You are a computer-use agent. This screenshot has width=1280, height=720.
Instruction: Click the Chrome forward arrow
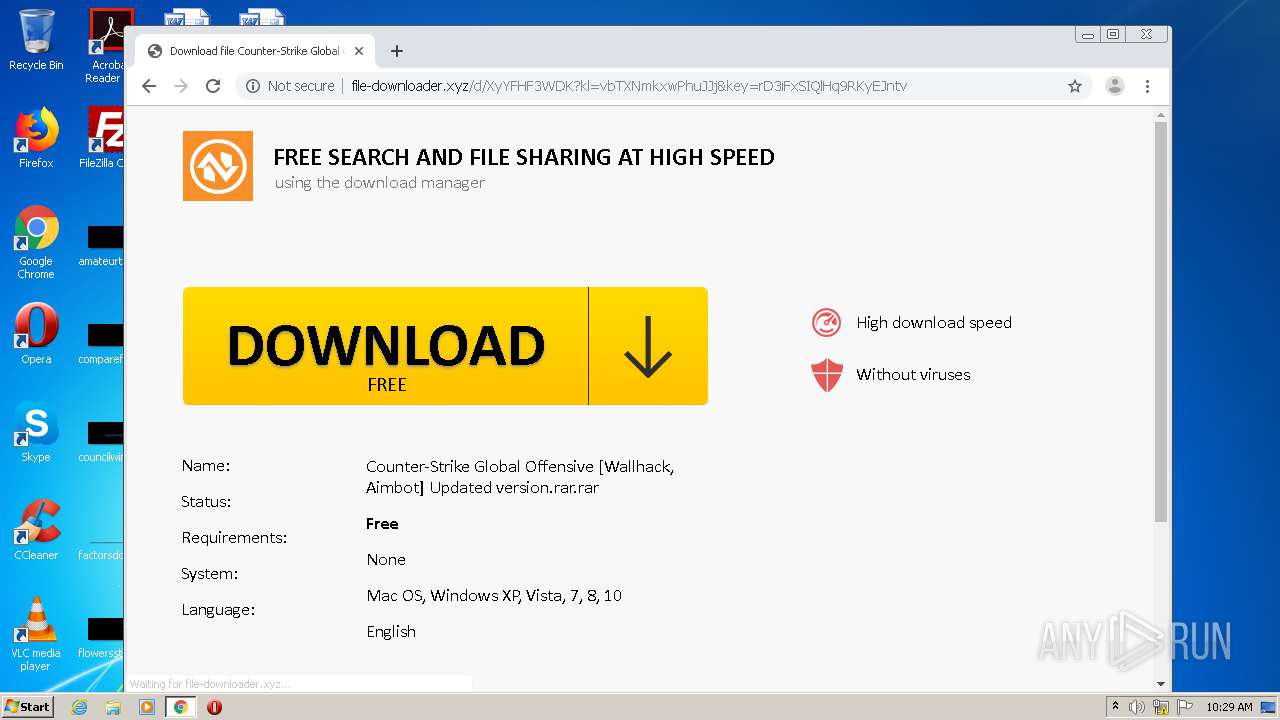181,86
